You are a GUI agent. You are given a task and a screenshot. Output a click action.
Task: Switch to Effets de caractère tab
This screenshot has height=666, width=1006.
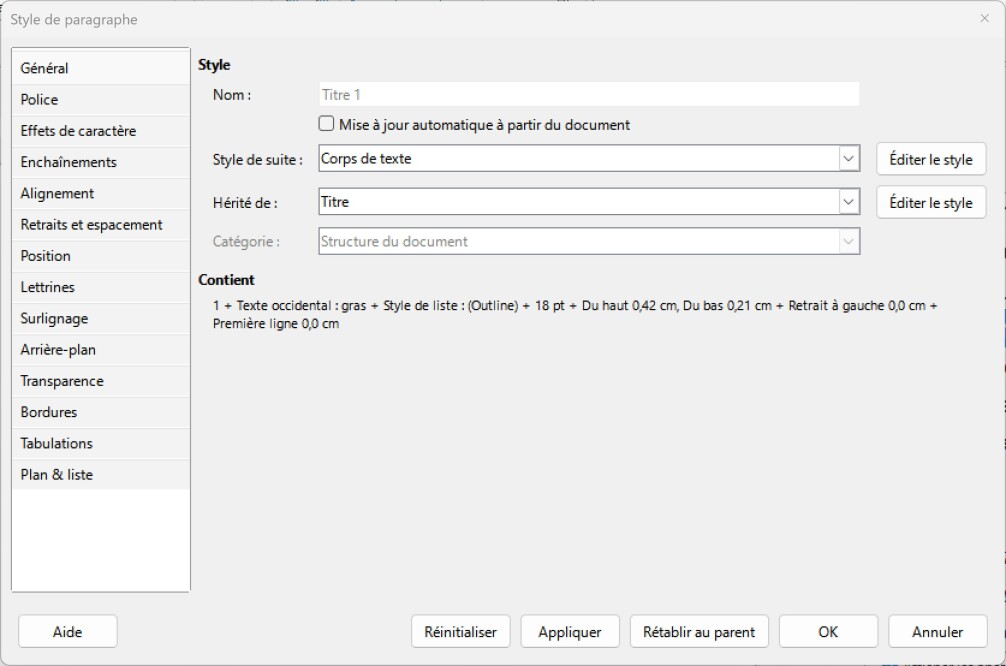78,131
